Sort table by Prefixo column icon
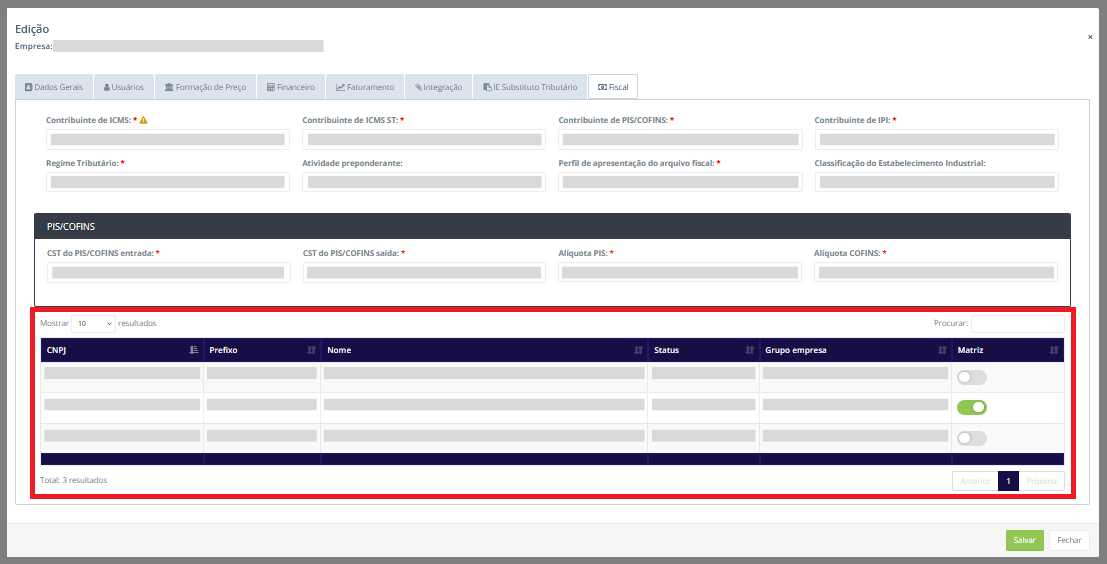This screenshot has width=1107, height=564. click(311, 351)
